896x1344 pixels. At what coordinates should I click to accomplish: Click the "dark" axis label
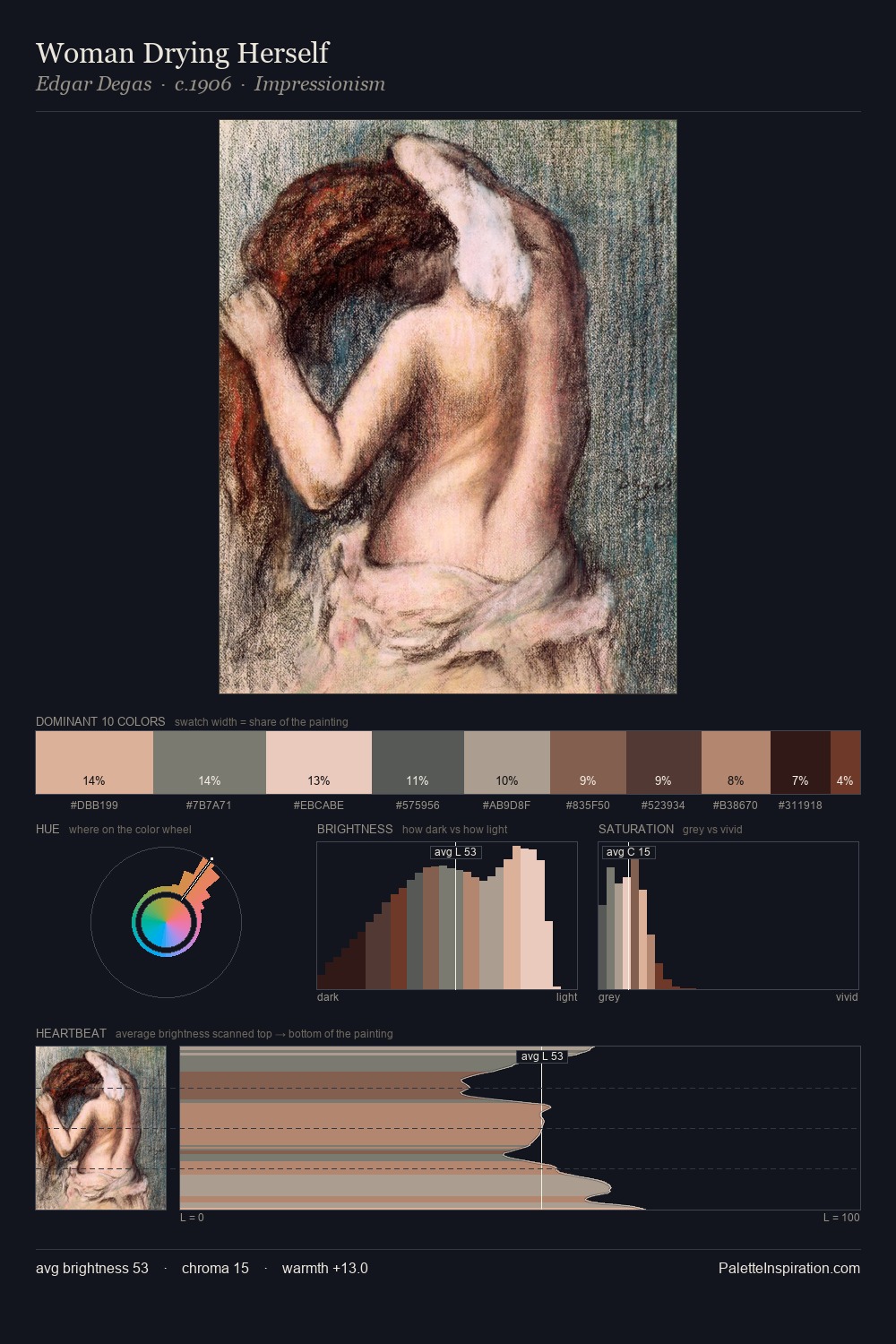click(328, 997)
